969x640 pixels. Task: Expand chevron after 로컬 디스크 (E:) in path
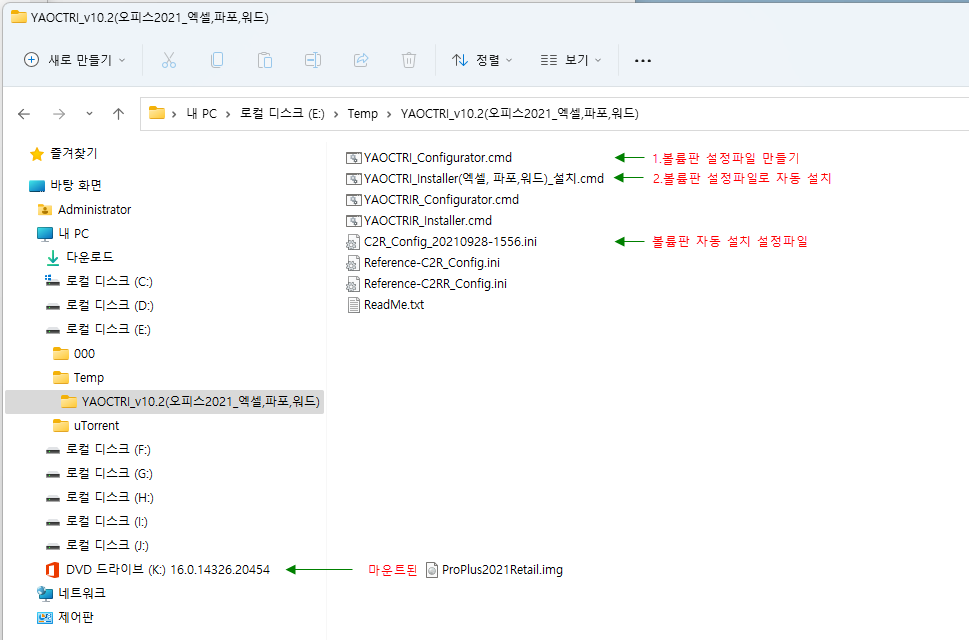(x=336, y=114)
